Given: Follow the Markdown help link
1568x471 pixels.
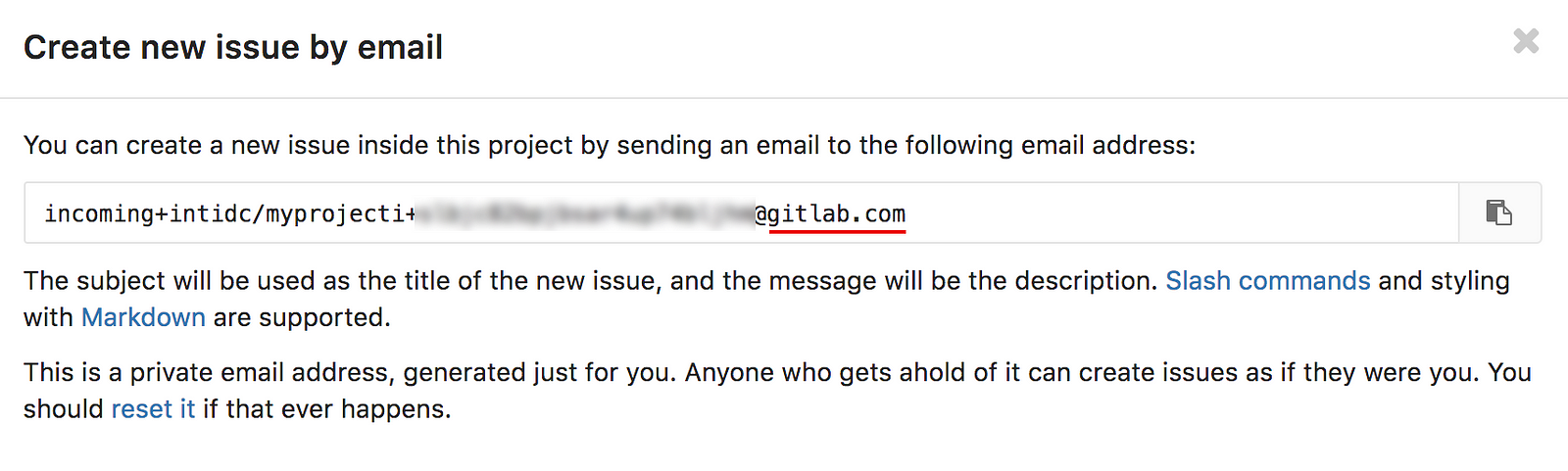Looking at the screenshot, I should click(x=143, y=317).
